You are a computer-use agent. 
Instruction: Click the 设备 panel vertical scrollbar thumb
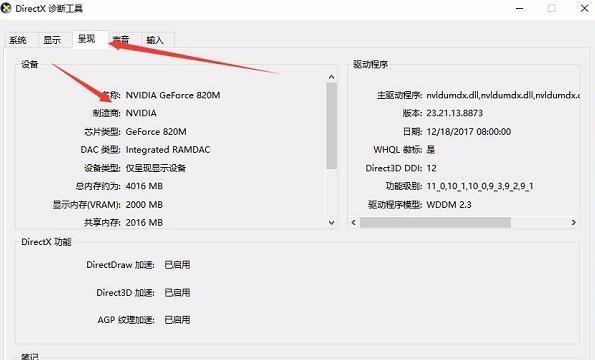click(331, 126)
